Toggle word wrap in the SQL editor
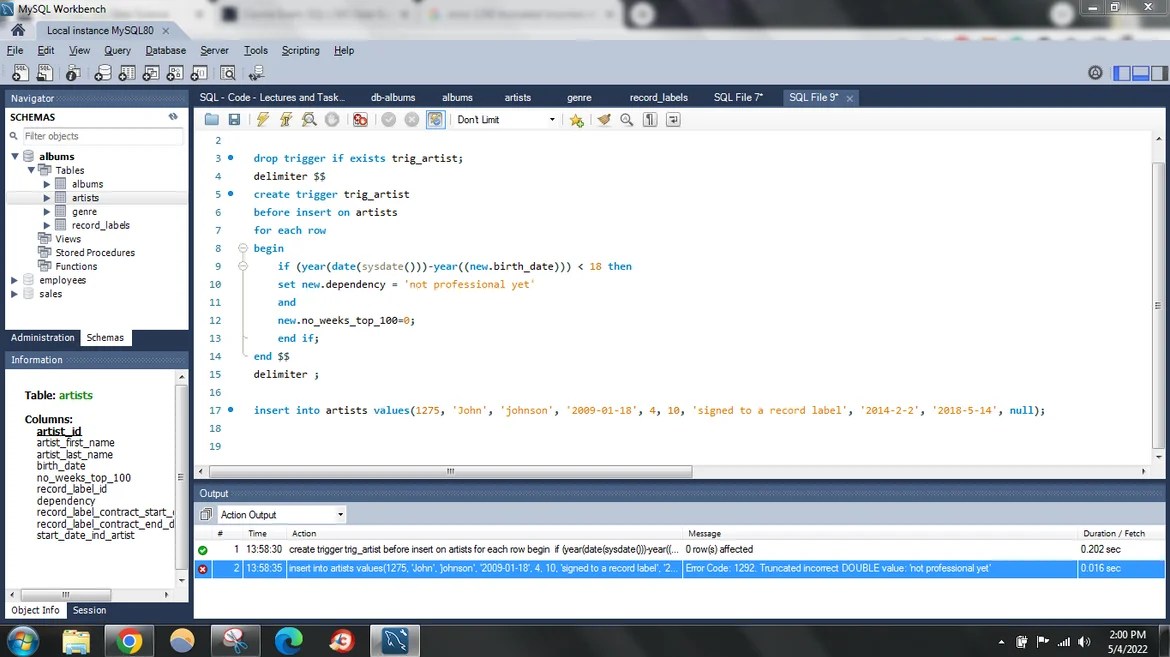 (x=673, y=119)
